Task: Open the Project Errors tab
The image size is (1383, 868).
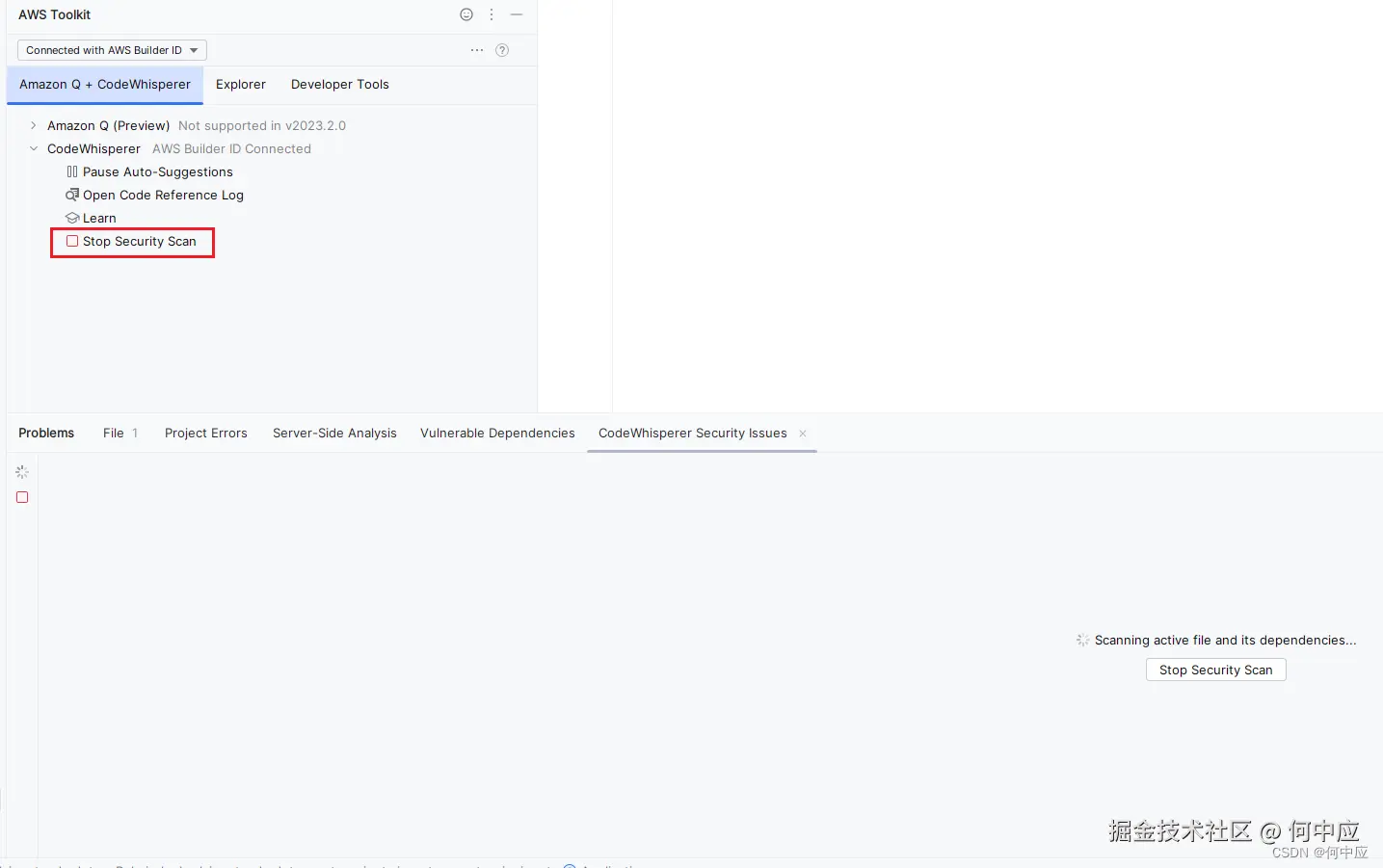Action: (x=206, y=434)
